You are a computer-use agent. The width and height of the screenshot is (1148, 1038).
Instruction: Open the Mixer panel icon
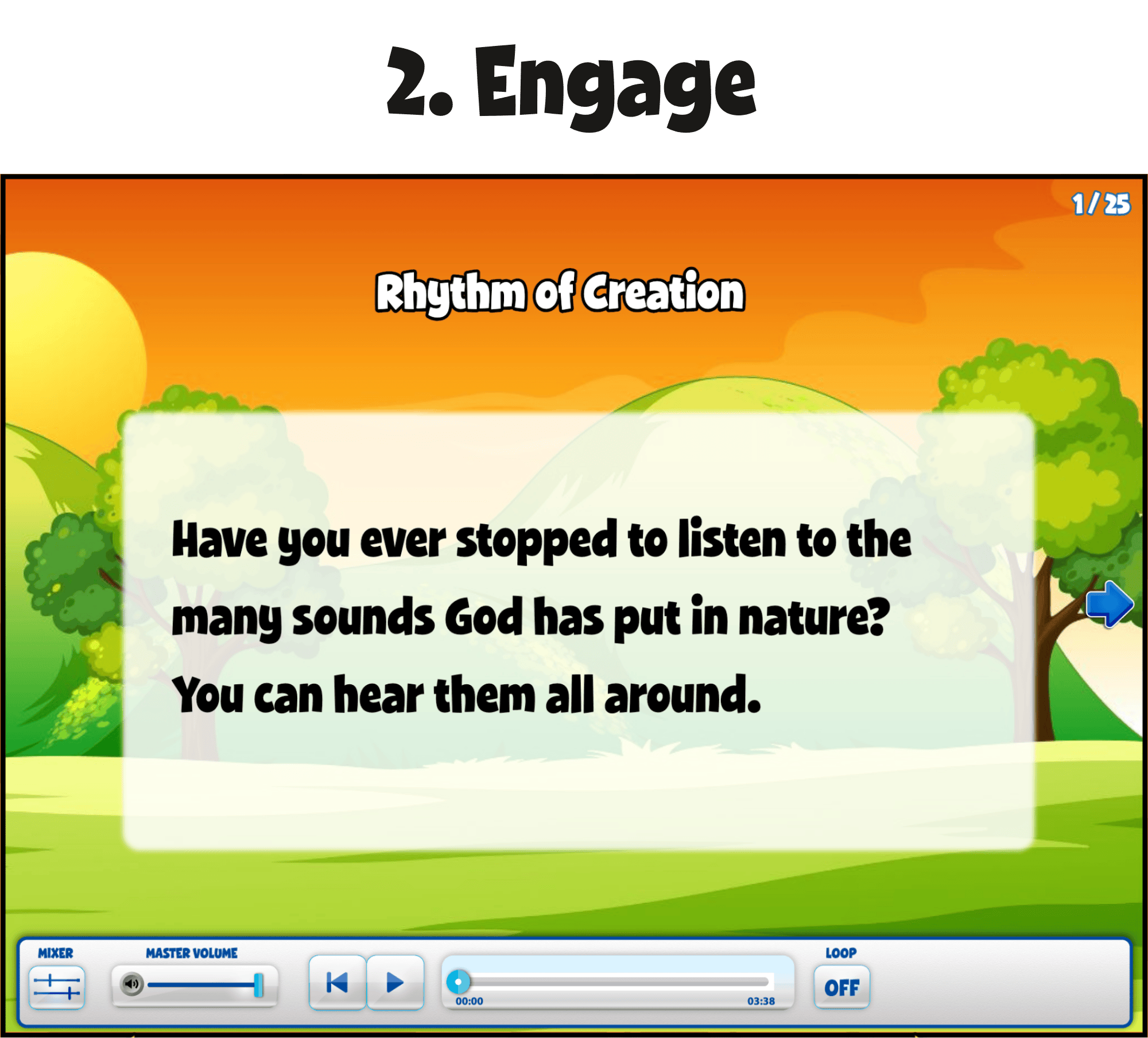coord(57,986)
